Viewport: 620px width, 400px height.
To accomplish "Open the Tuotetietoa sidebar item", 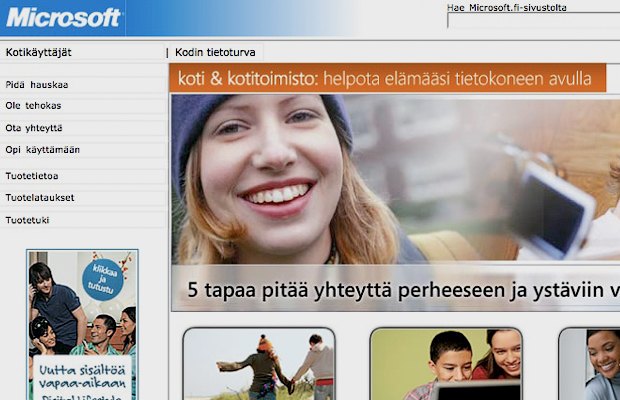I will coord(32,176).
